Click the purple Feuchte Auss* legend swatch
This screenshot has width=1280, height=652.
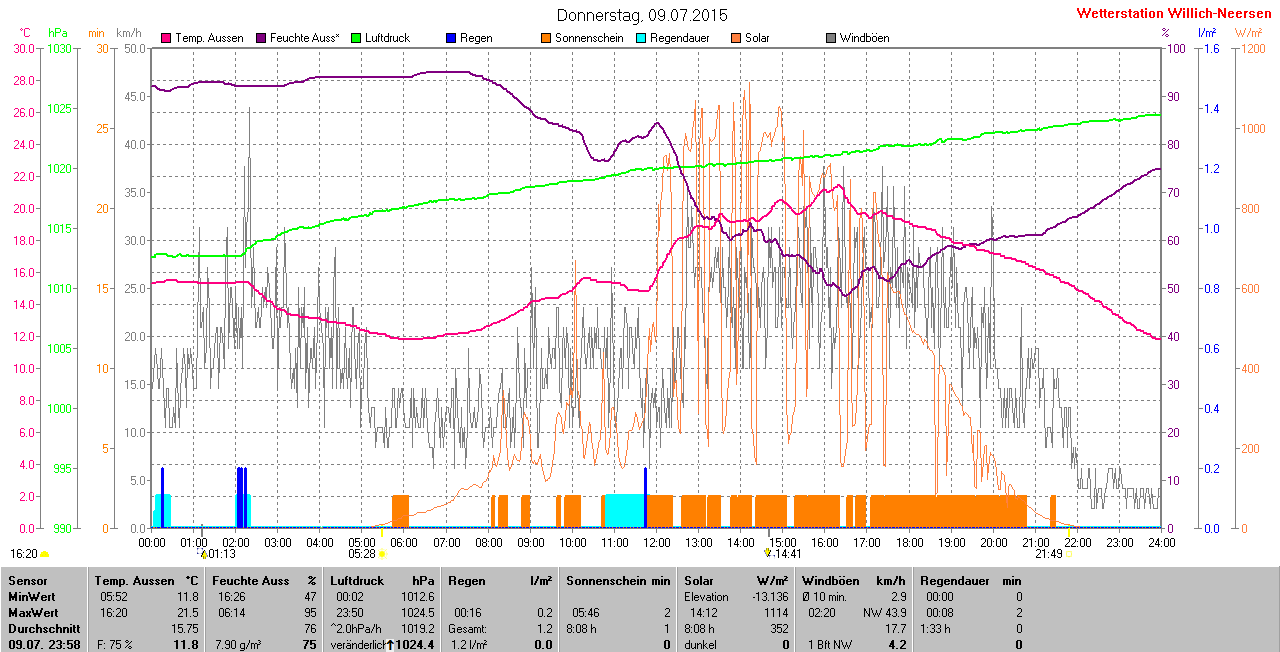[x=261, y=38]
